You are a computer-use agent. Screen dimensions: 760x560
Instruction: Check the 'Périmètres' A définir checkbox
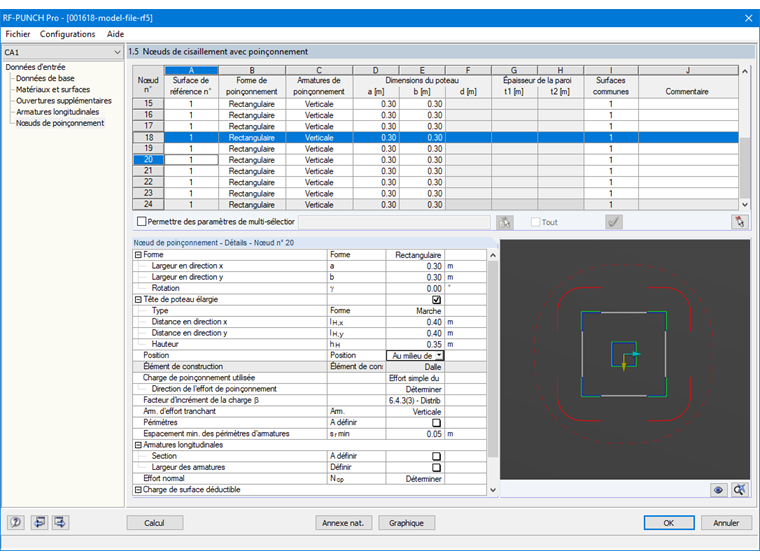point(436,423)
